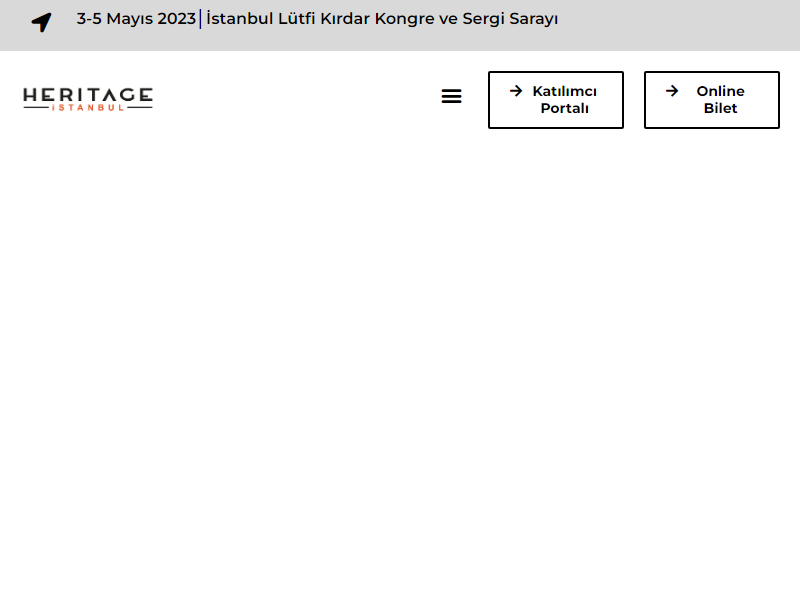Click the arrow icon inside Katılımcı Portalı button
This screenshot has height=600, width=800.
coord(516,91)
